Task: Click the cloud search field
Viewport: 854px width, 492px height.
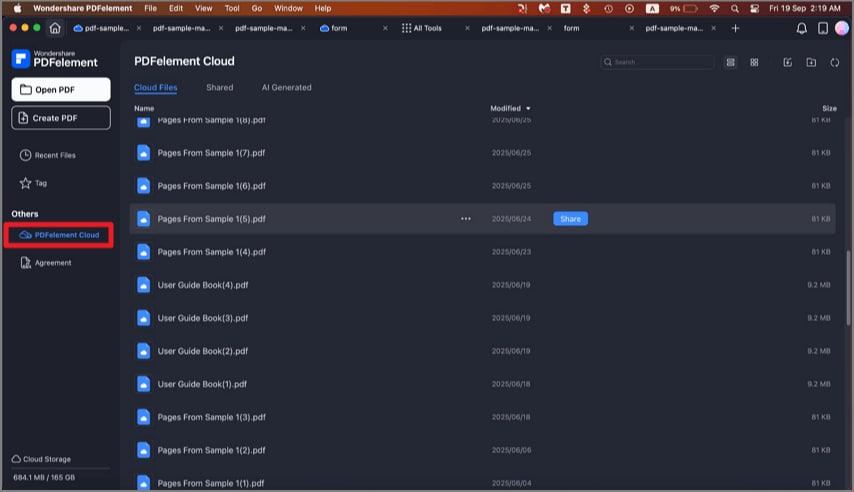Action: (x=657, y=62)
